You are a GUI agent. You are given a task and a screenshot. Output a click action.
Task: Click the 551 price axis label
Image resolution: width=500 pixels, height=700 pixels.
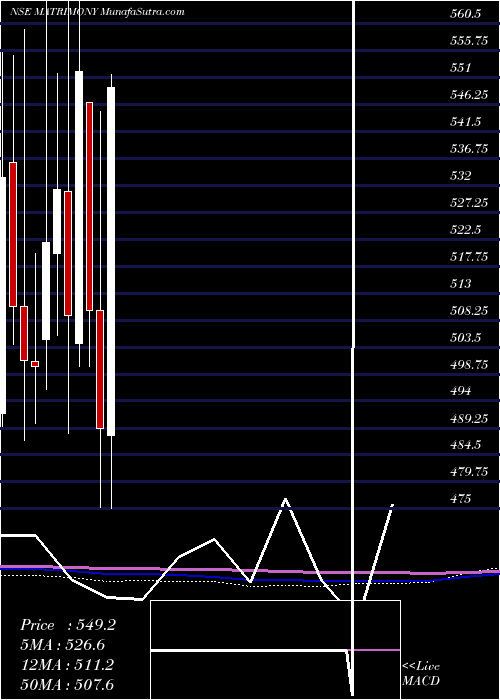tap(460, 68)
